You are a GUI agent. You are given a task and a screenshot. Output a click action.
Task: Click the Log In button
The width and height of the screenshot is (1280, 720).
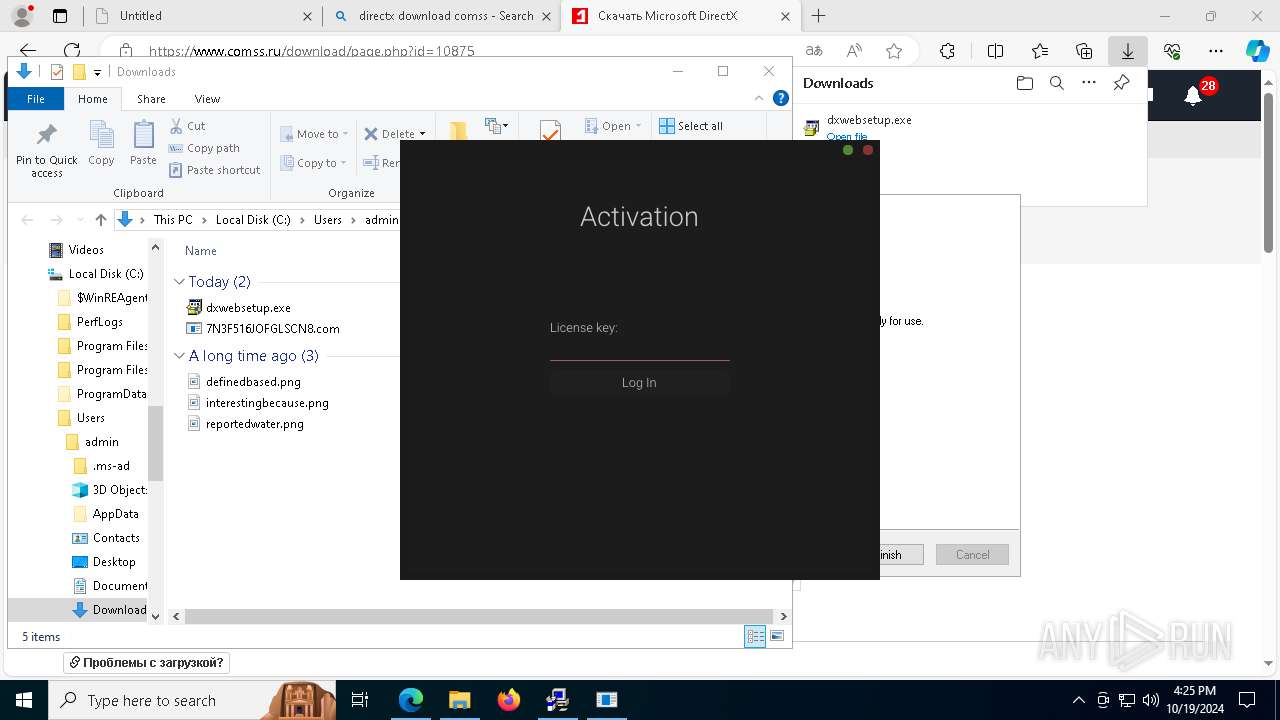[639, 383]
